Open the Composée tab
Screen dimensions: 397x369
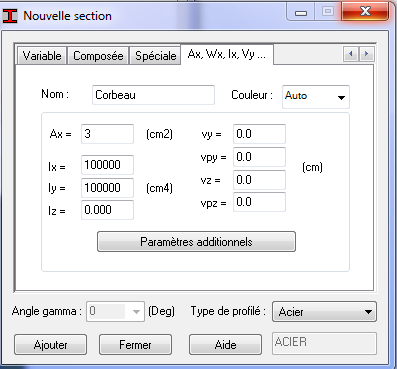coord(98,56)
